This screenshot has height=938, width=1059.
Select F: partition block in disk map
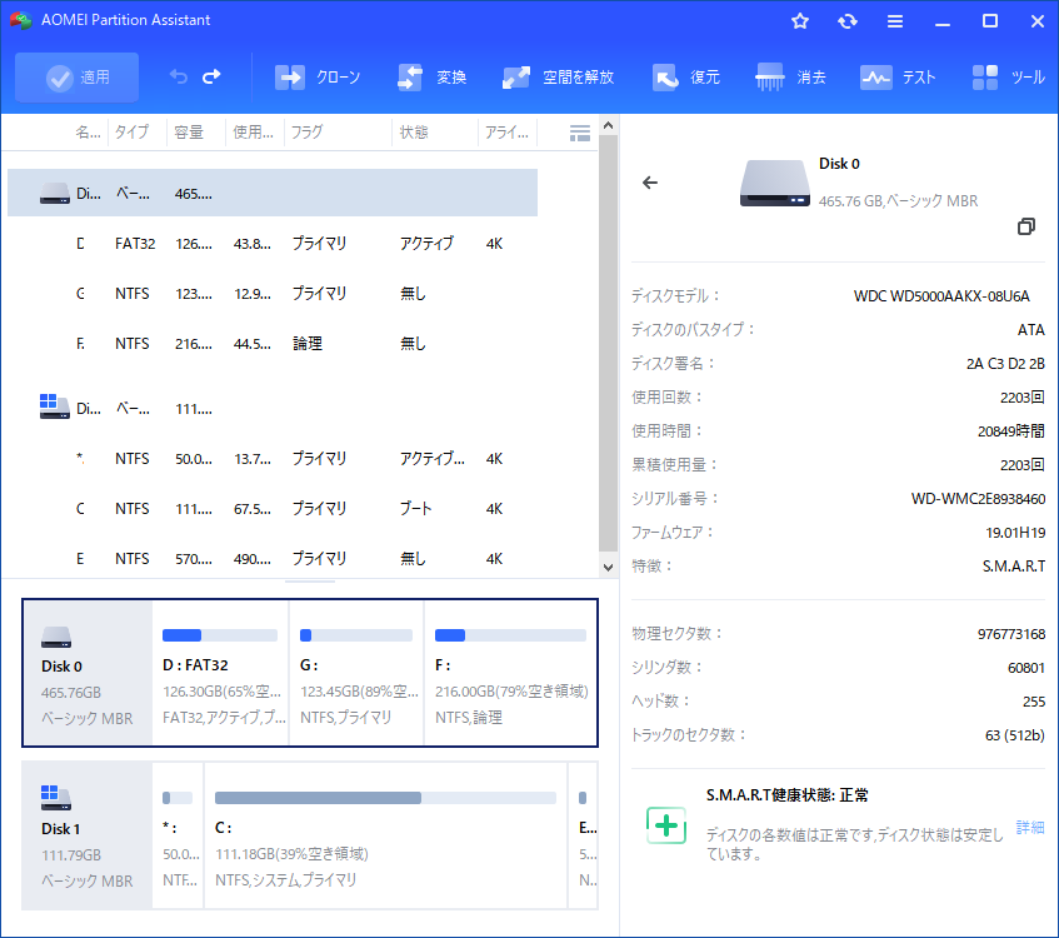[x=511, y=673]
